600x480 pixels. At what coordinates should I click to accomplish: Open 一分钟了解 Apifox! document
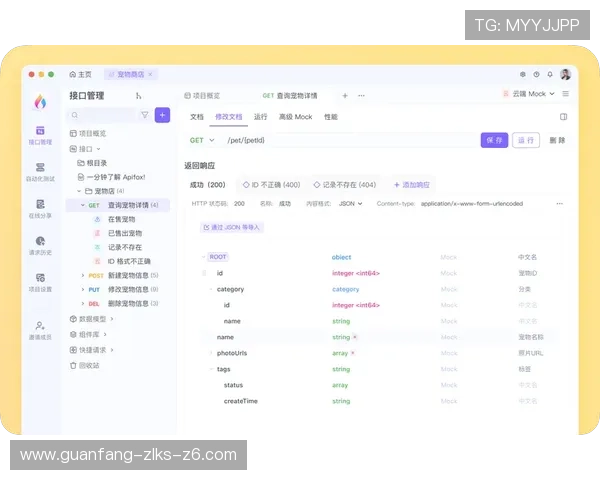coord(111,177)
